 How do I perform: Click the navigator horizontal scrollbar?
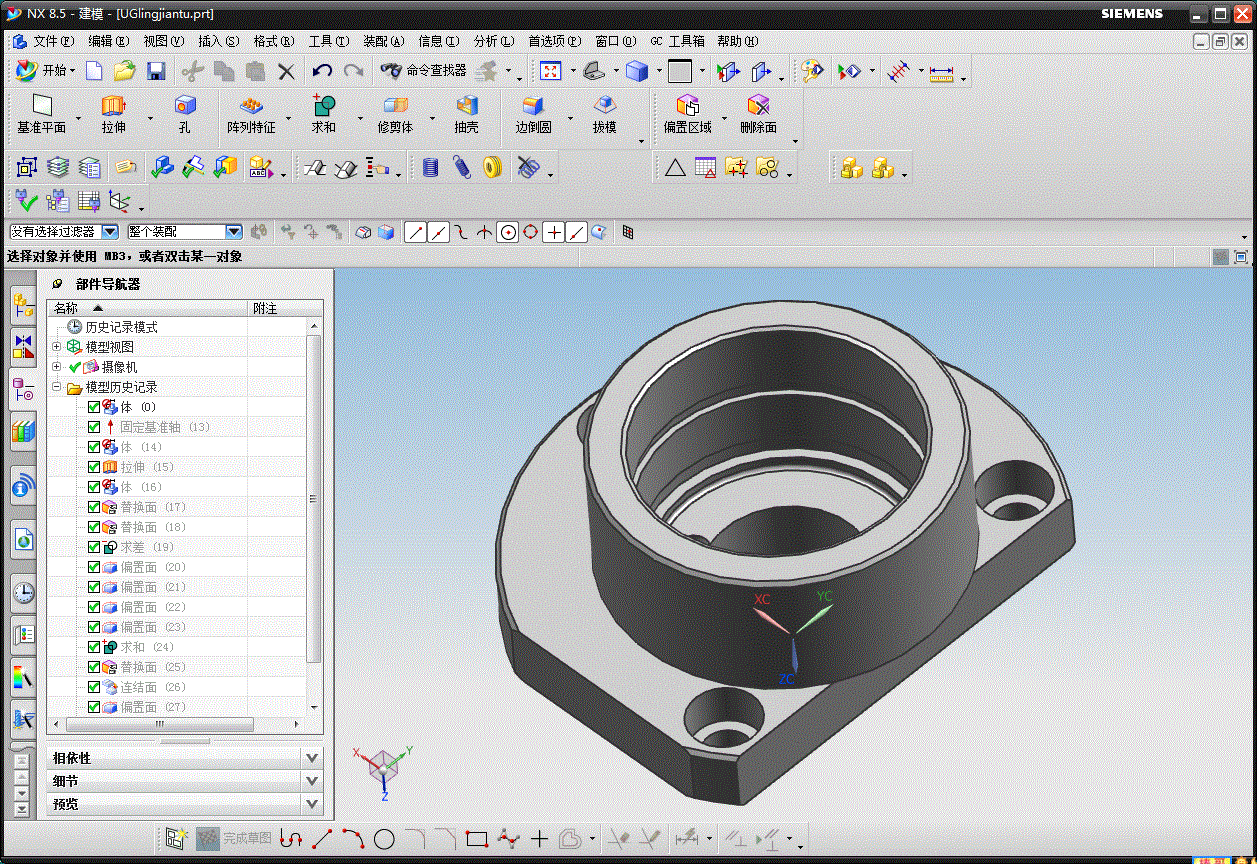pyautogui.click(x=158, y=724)
